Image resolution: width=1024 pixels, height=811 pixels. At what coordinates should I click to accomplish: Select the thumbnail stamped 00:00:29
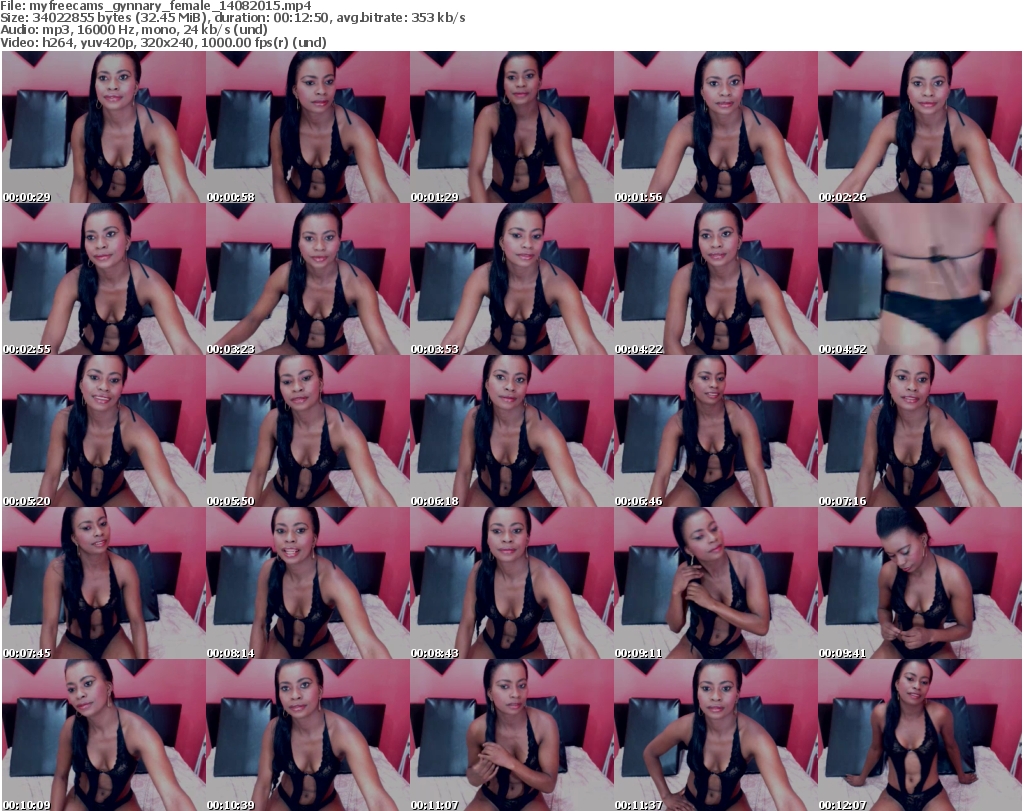[104, 127]
